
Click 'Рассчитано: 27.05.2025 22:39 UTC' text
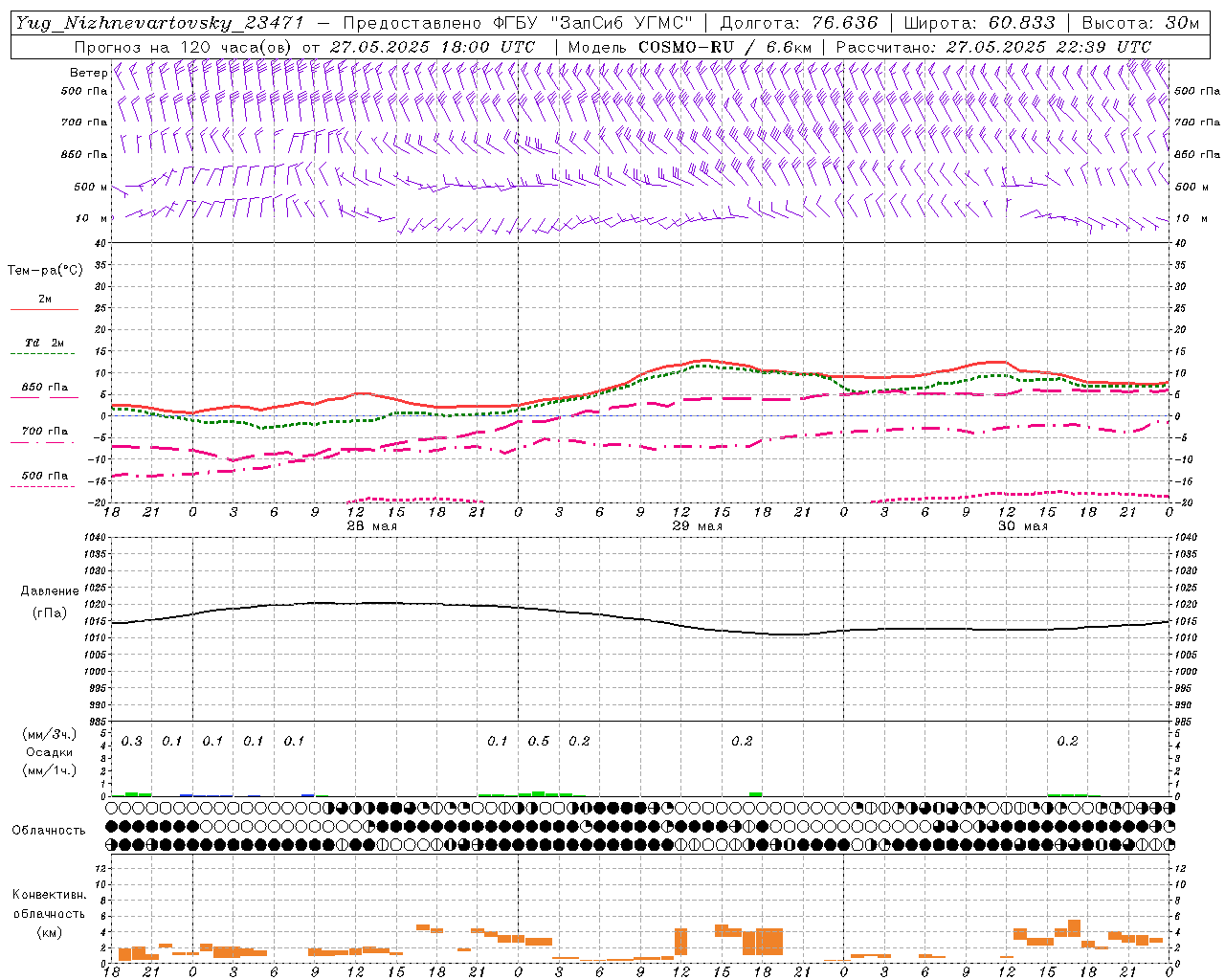click(x=993, y=47)
